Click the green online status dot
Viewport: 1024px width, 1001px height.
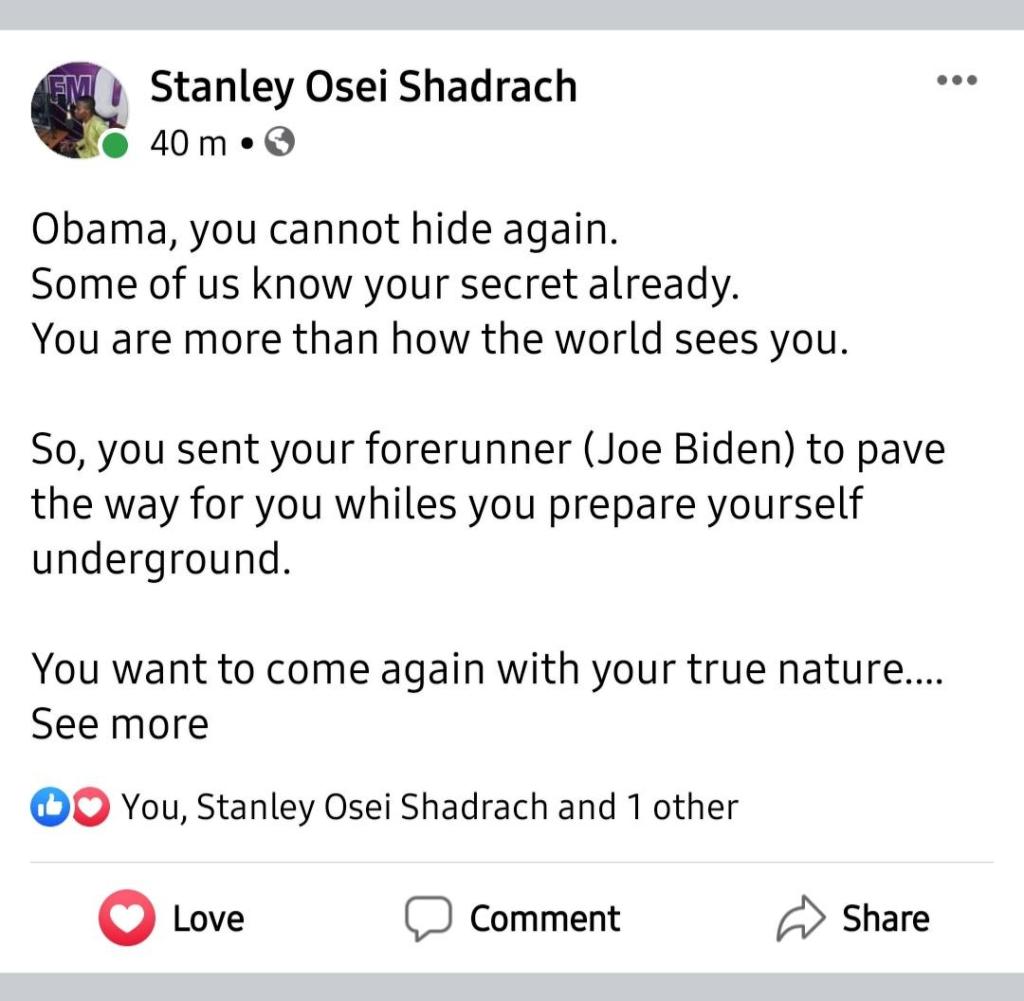(x=117, y=146)
